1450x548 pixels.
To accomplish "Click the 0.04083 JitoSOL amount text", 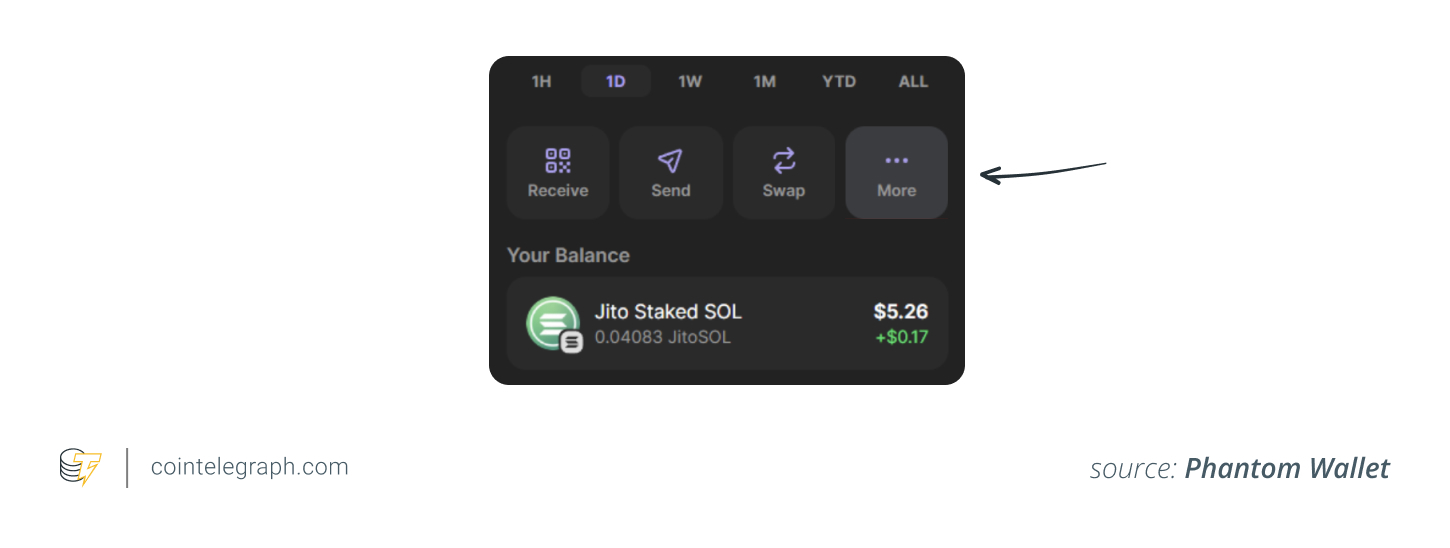I will pyautogui.click(x=662, y=337).
